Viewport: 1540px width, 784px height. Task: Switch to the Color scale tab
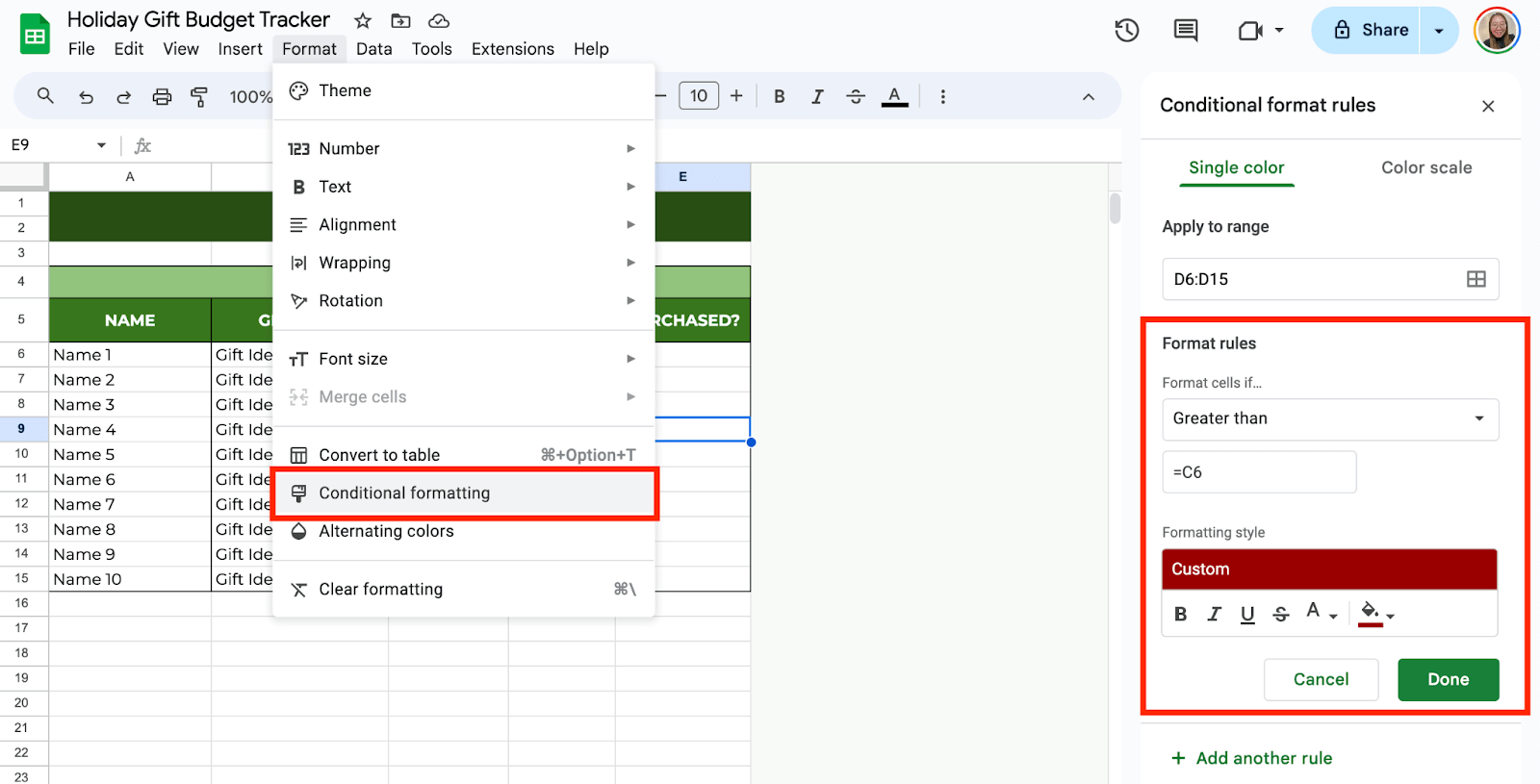coord(1425,167)
